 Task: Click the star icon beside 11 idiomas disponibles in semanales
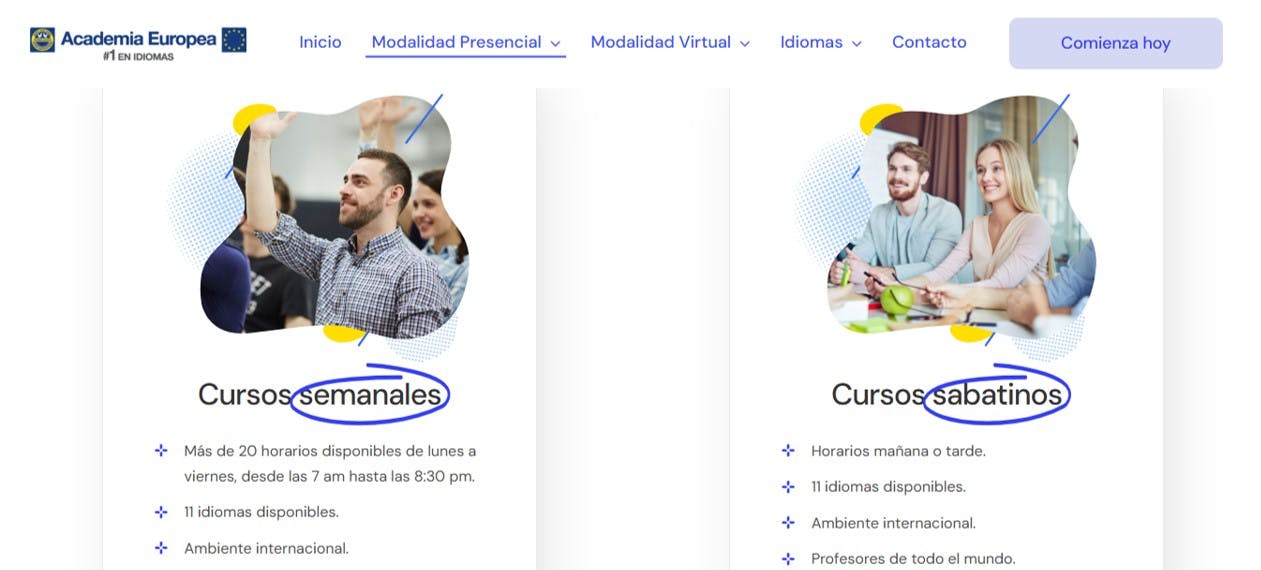(x=161, y=512)
